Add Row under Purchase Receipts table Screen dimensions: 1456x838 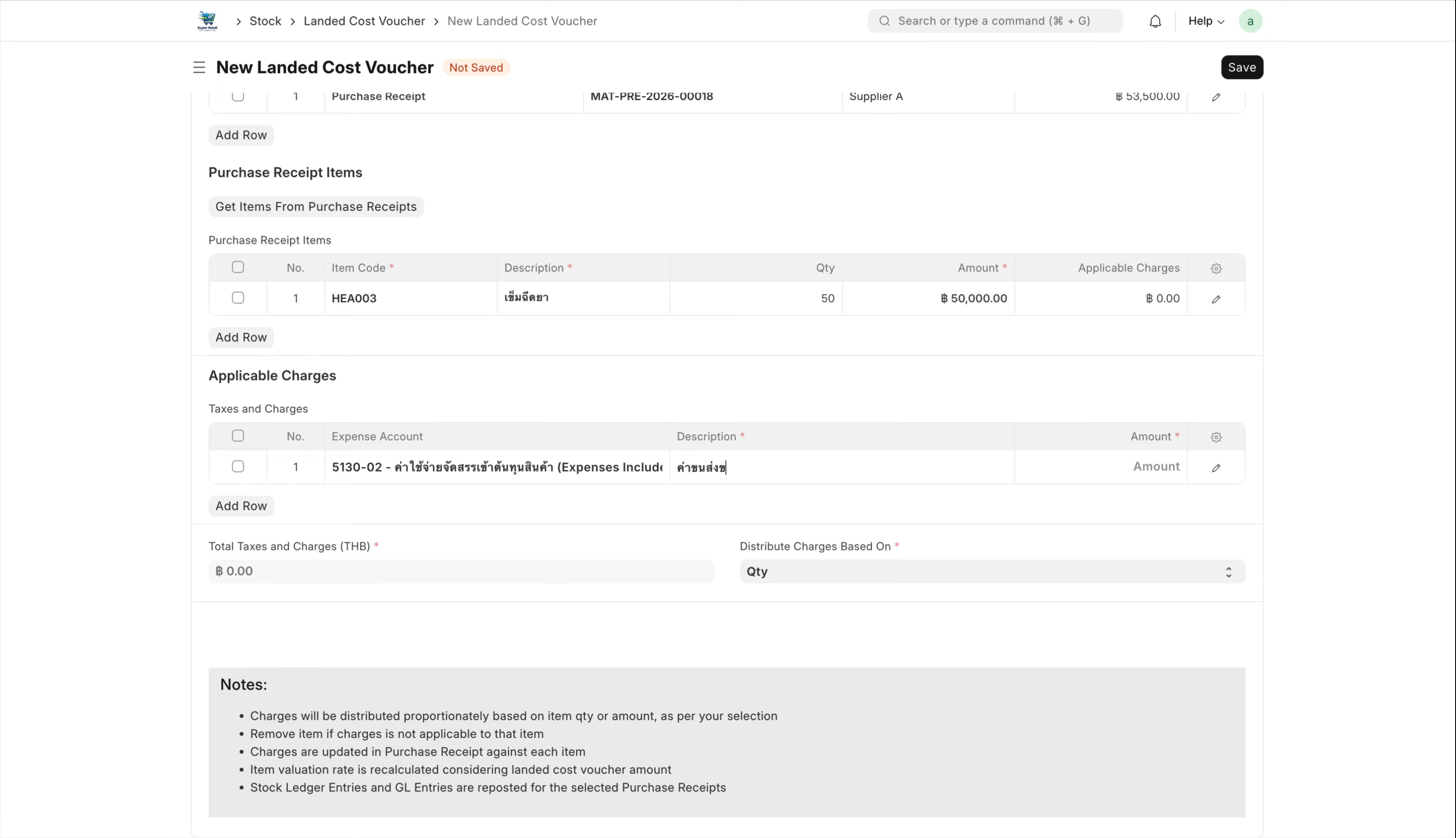[x=241, y=135]
